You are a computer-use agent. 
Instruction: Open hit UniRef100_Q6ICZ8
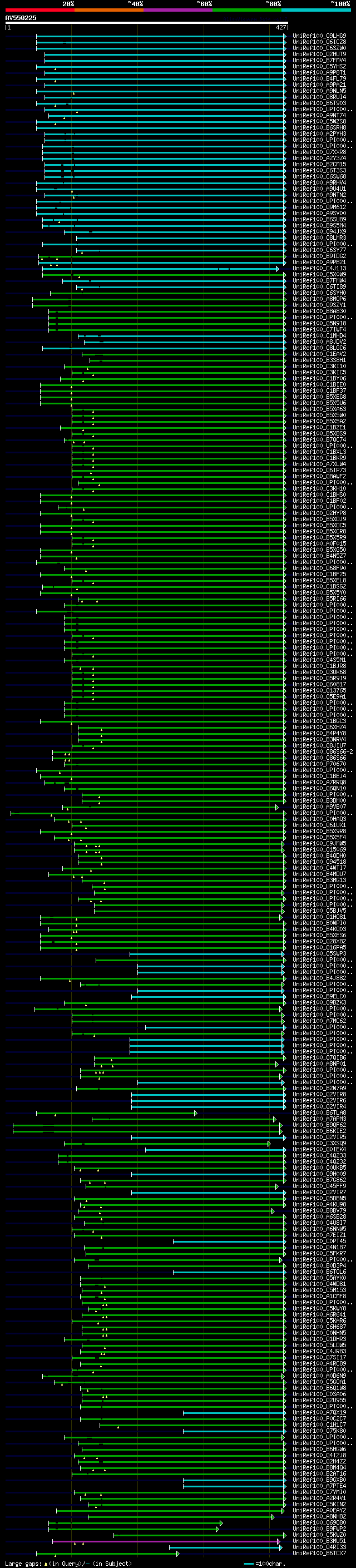click(x=319, y=42)
